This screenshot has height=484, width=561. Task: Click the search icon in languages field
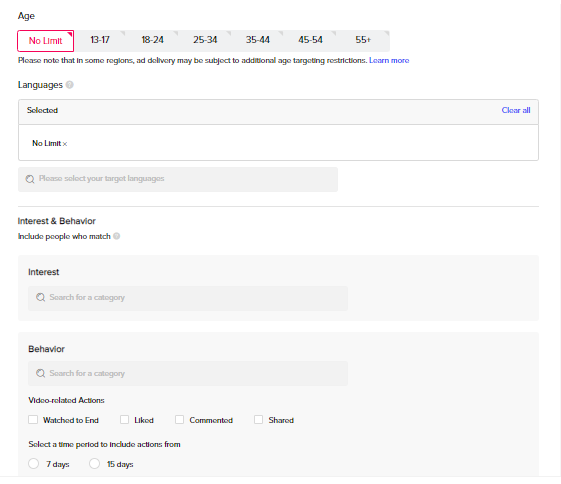pyautogui.click(x=30, y=179)
